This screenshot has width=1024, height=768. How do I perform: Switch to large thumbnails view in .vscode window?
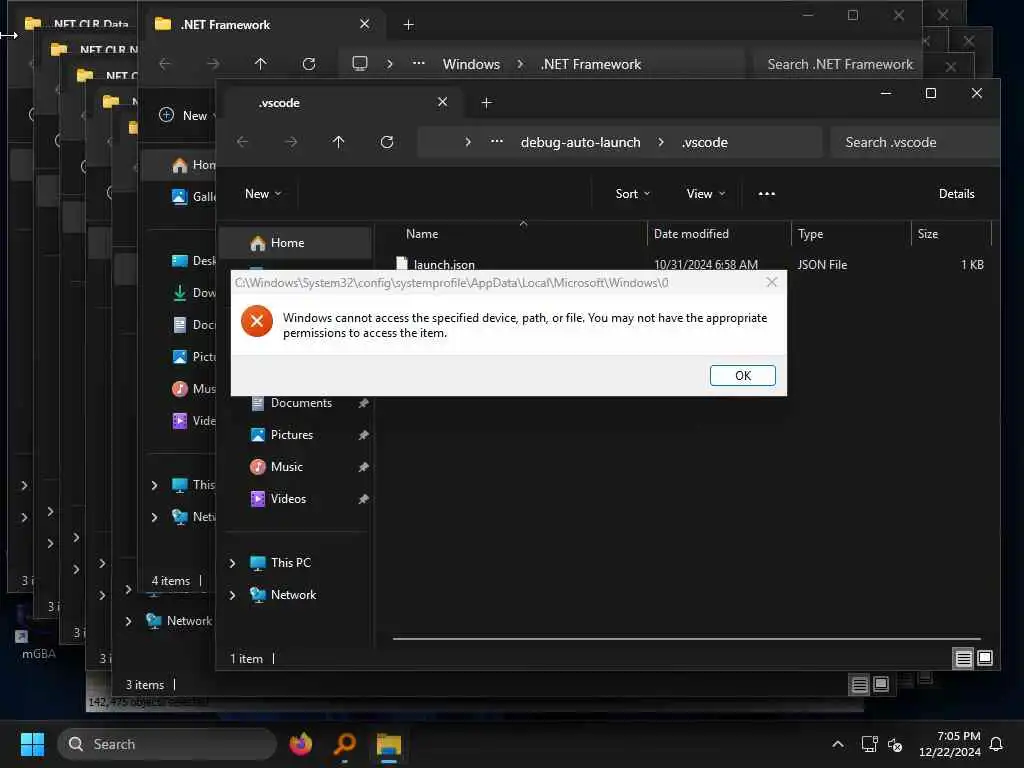tap(985, 658)
